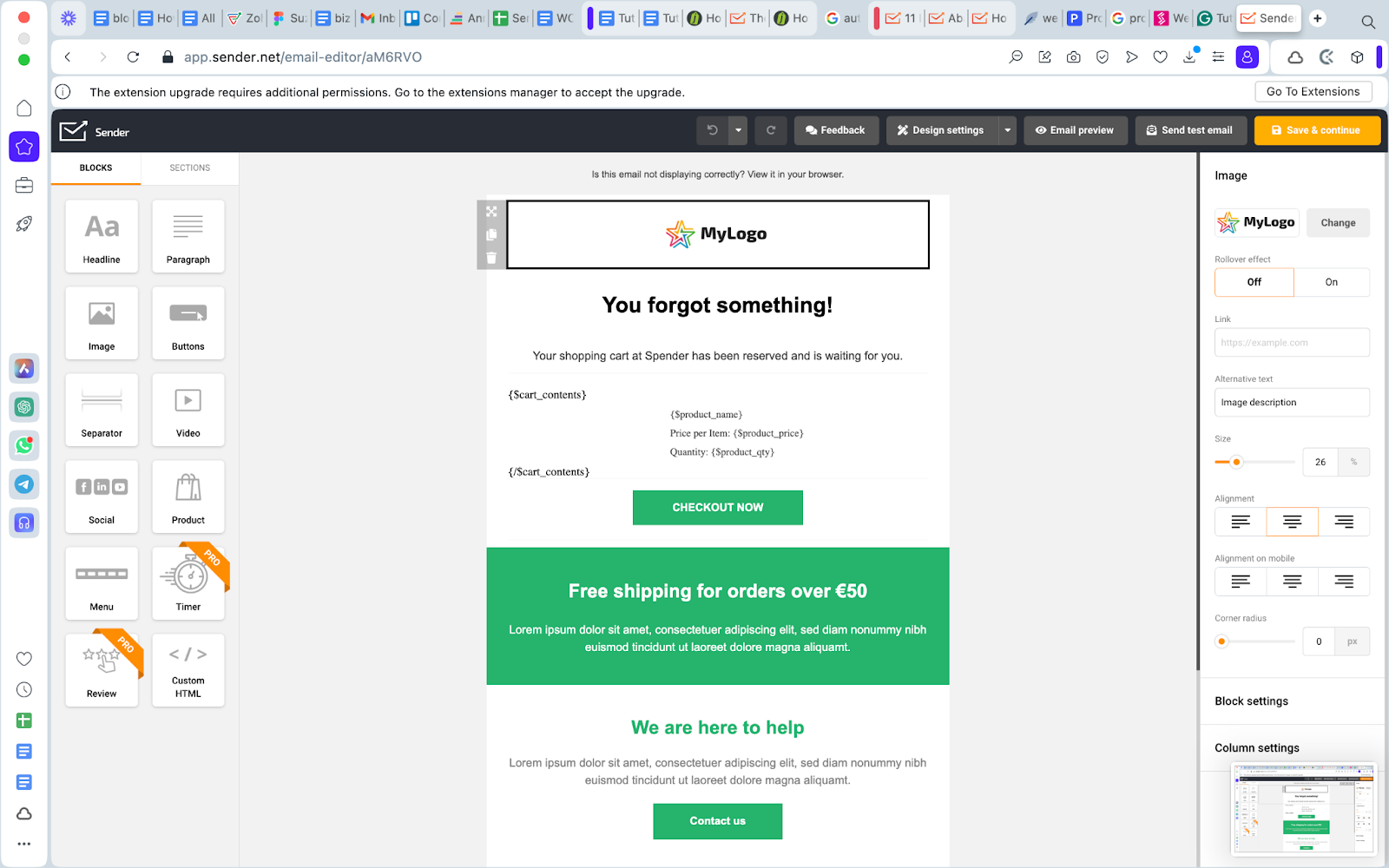
Task: Click the Save & continue button
Action: (x=1316, y=130)
